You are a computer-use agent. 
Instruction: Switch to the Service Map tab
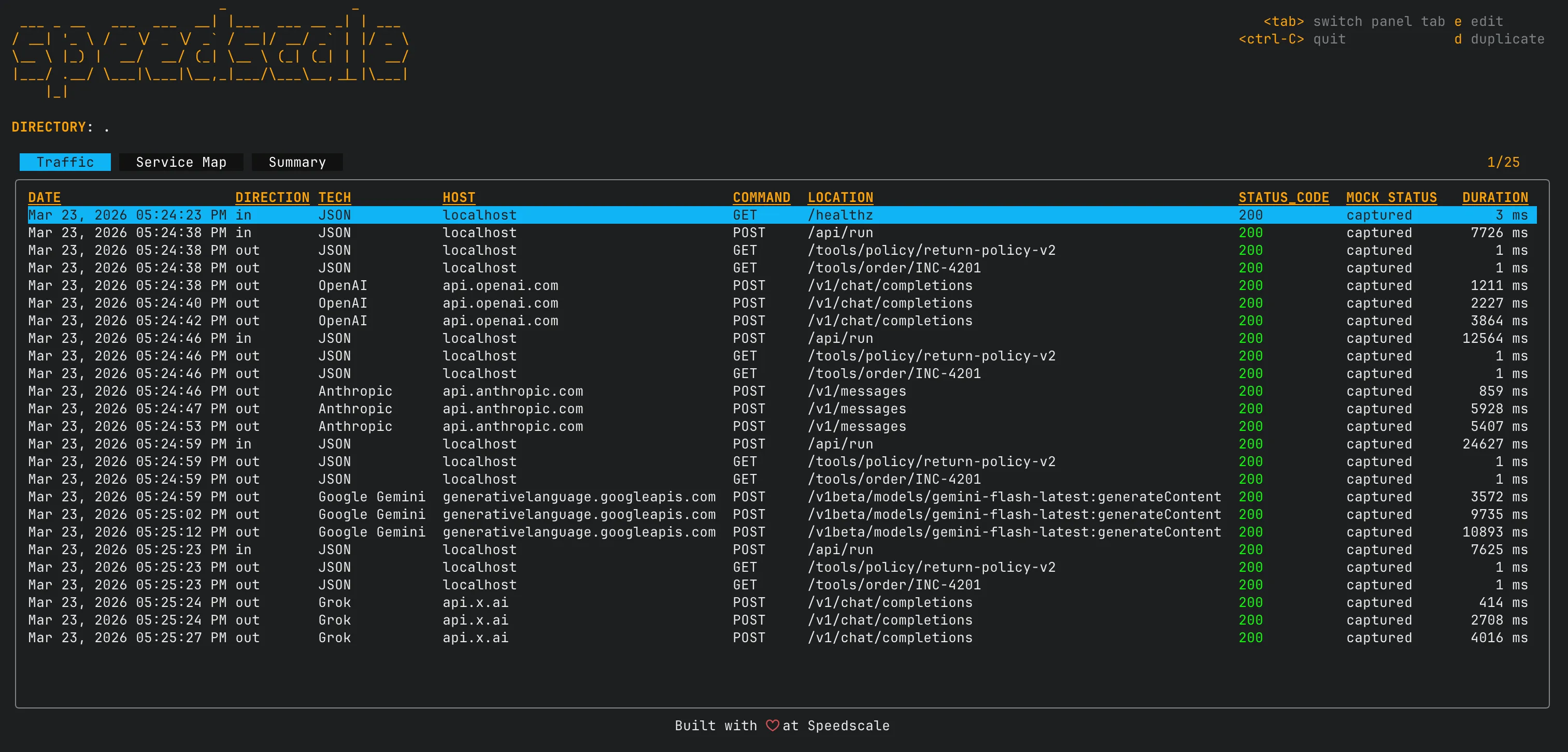[x=181, y=162]
